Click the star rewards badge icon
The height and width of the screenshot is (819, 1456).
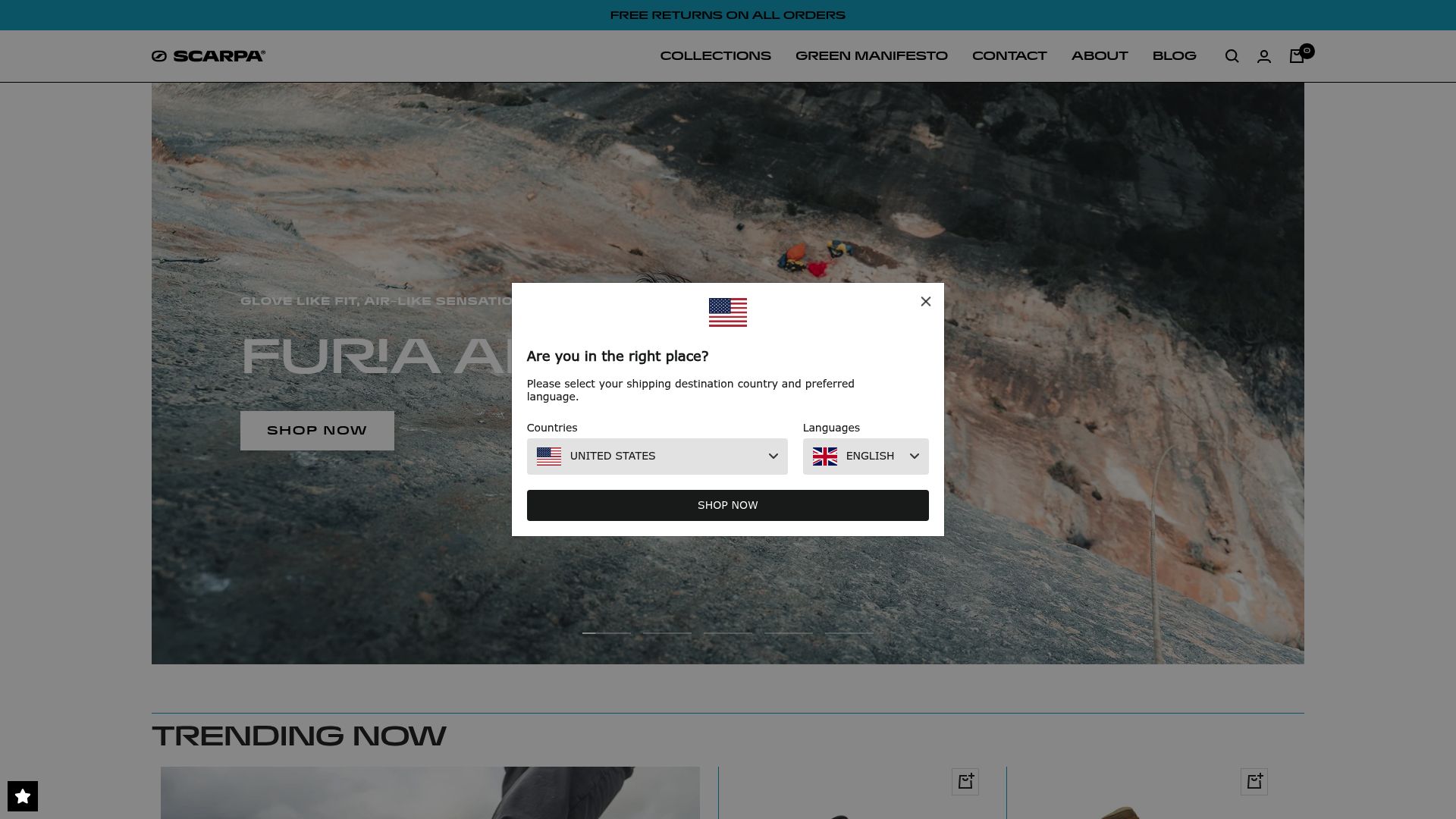click(23, 796)
